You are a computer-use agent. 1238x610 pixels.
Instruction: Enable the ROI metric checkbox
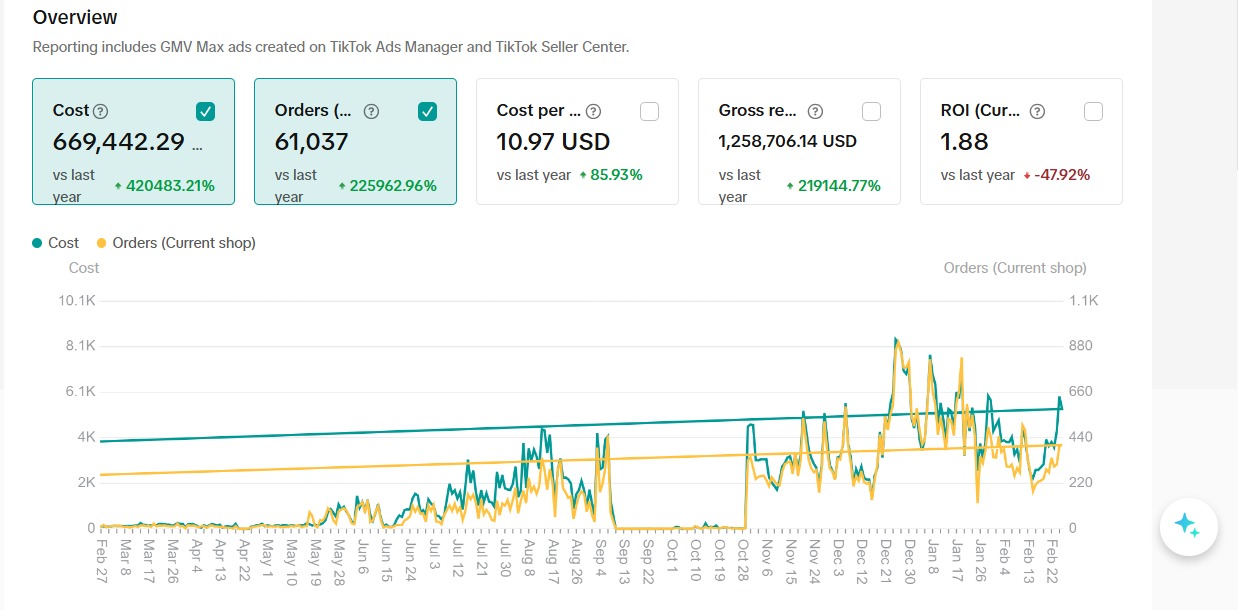pos(1093,111)
